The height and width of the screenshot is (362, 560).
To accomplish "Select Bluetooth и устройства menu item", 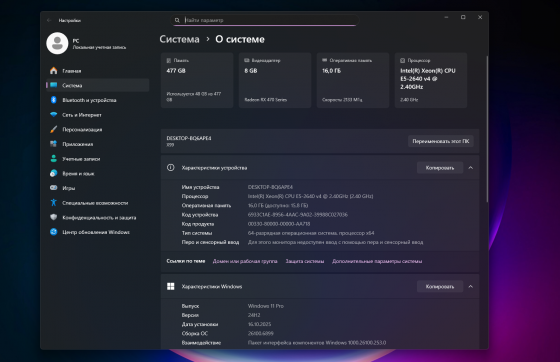I will coord(98,100).
